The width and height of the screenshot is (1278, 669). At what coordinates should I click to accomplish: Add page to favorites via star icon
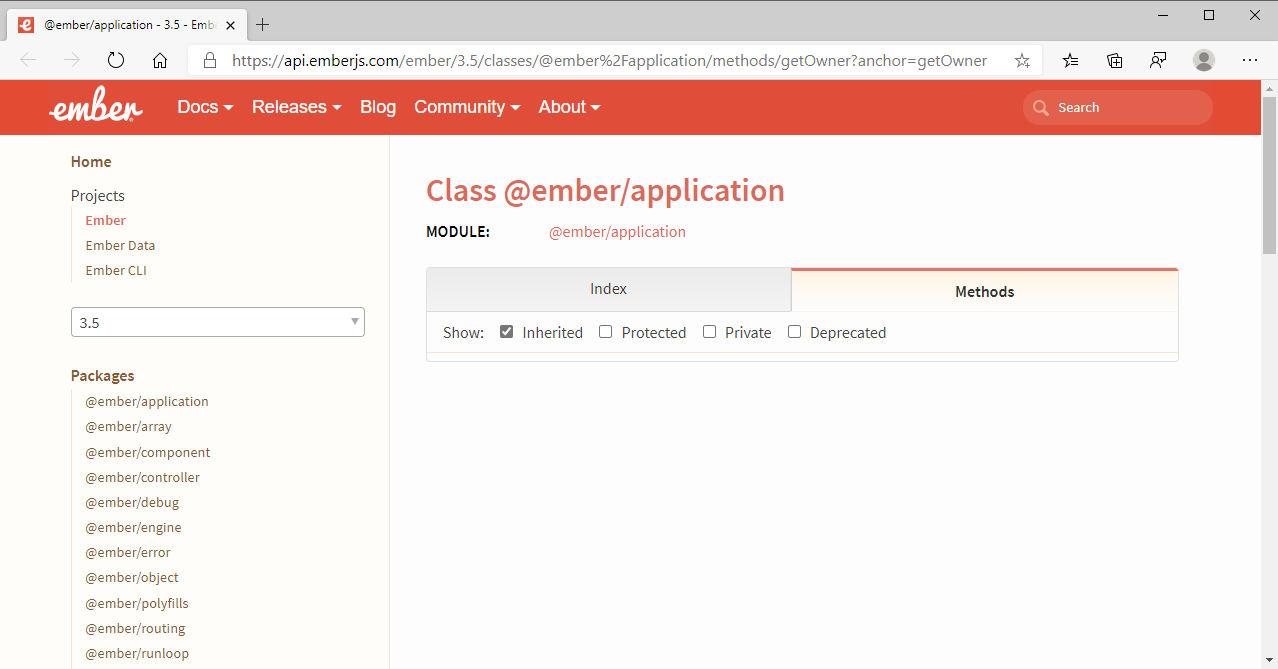[1022, 60]
